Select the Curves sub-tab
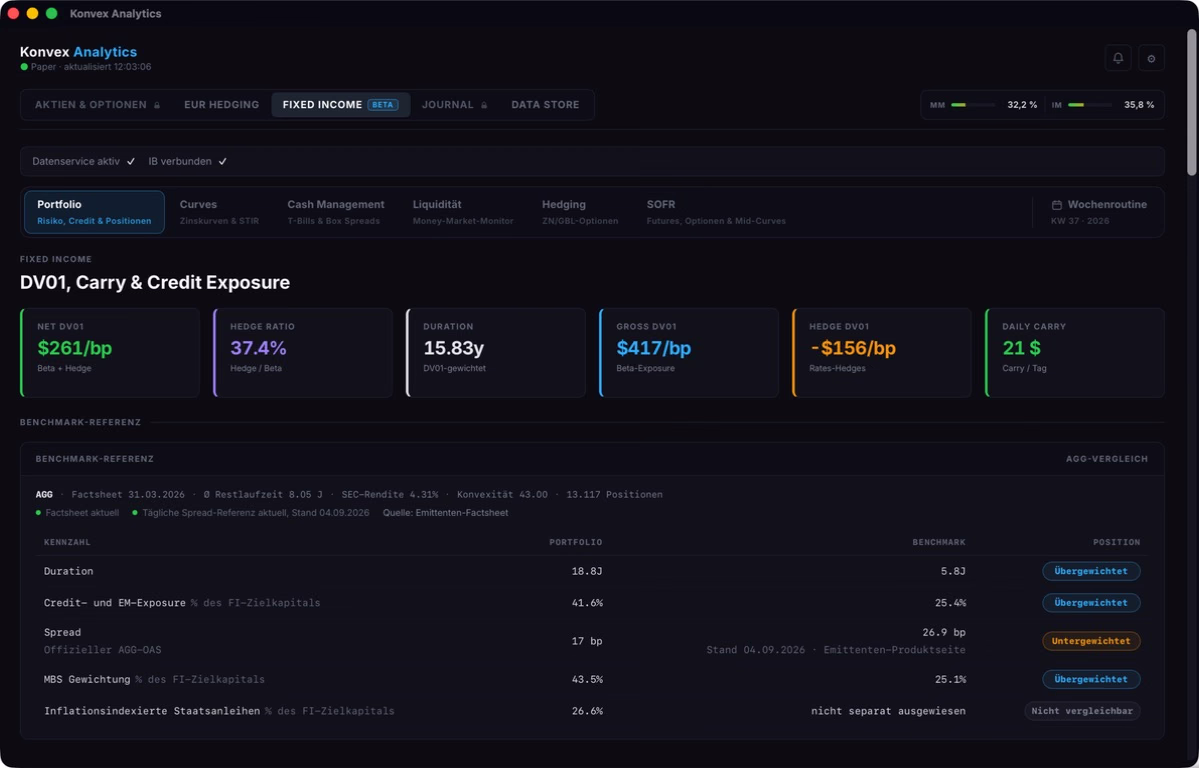Viewport: 1199px width, 768px height. pos(219,212)
